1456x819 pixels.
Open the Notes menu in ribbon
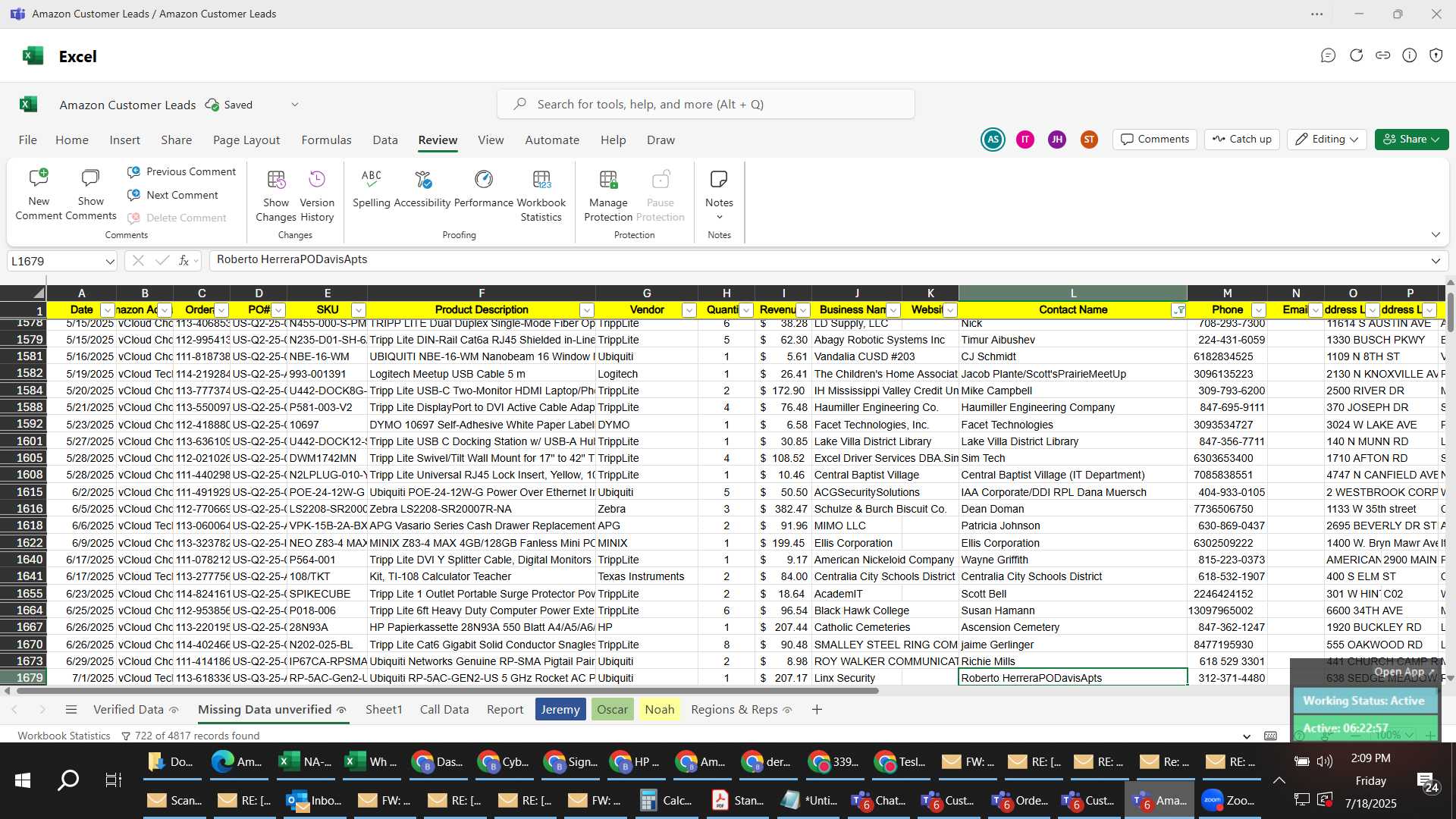tap(719, 195)
